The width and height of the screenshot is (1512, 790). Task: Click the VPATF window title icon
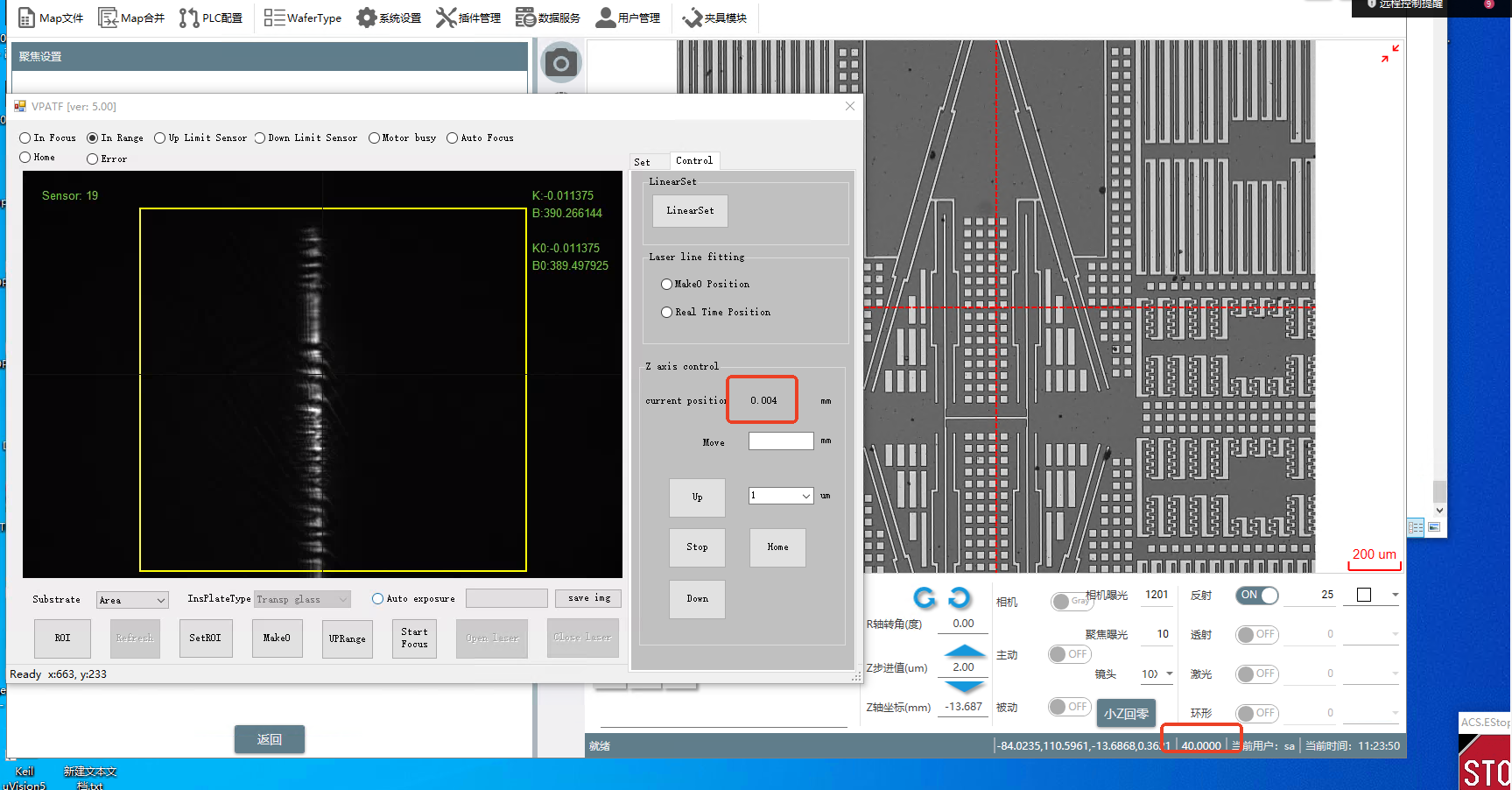20,106
